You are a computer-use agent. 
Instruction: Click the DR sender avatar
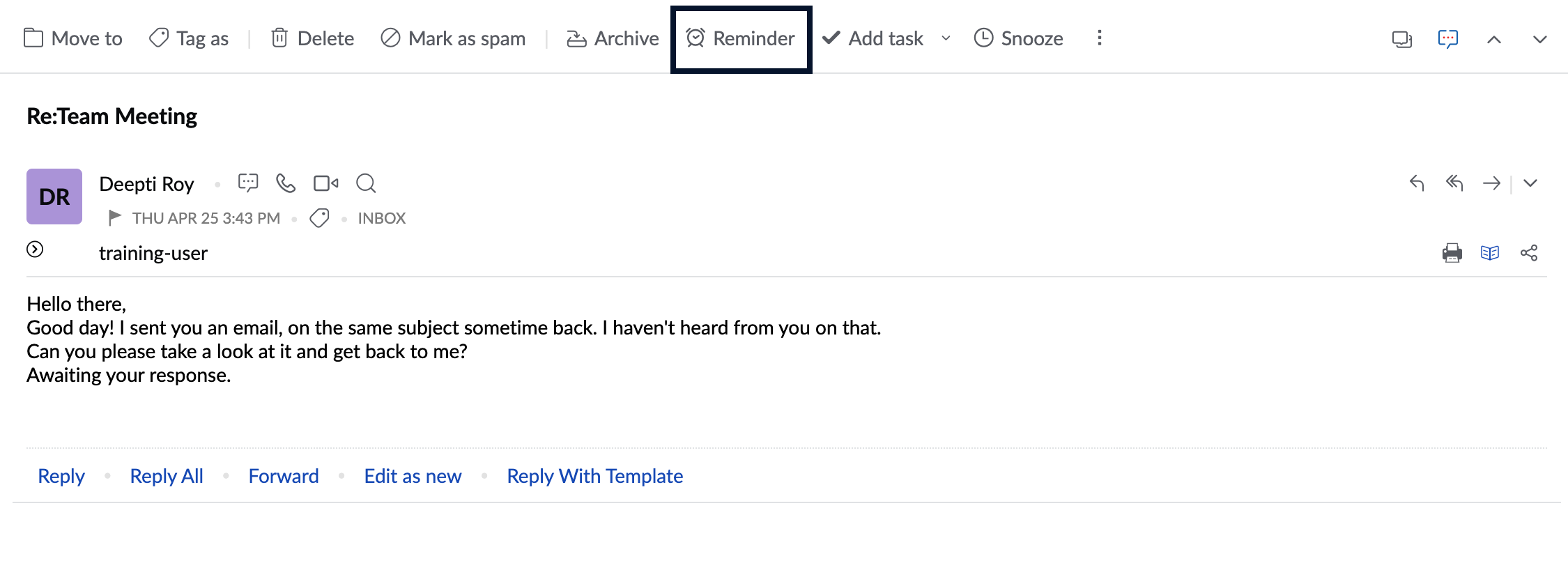click(x=54, y=197)
